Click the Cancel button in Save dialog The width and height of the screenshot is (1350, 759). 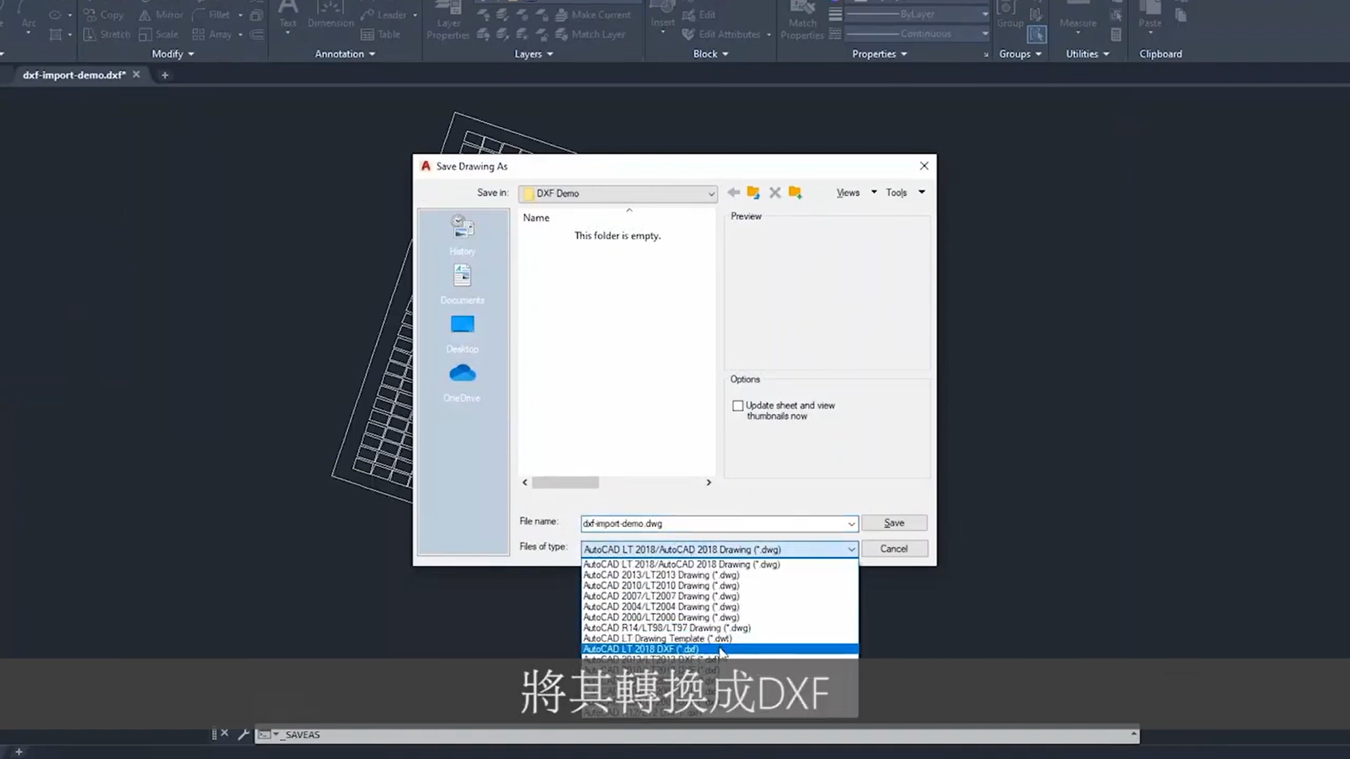[x=893, y=548]
